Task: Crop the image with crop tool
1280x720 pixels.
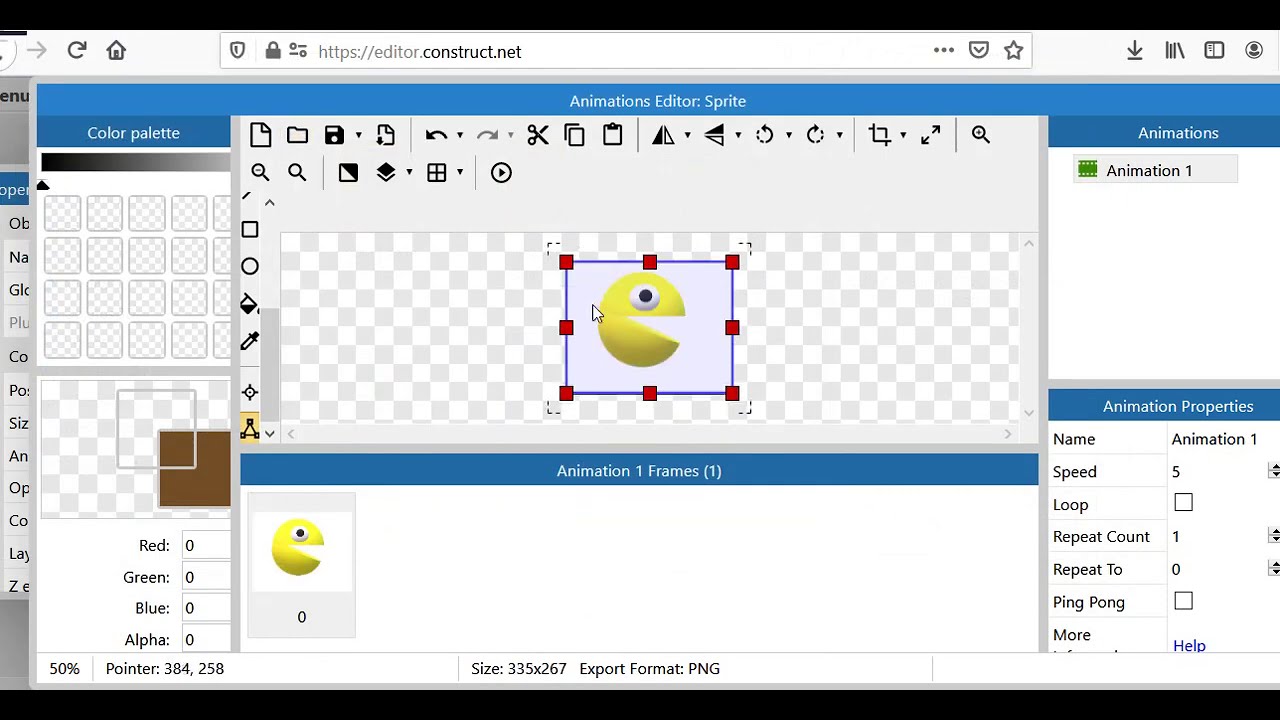Action: 880,135
